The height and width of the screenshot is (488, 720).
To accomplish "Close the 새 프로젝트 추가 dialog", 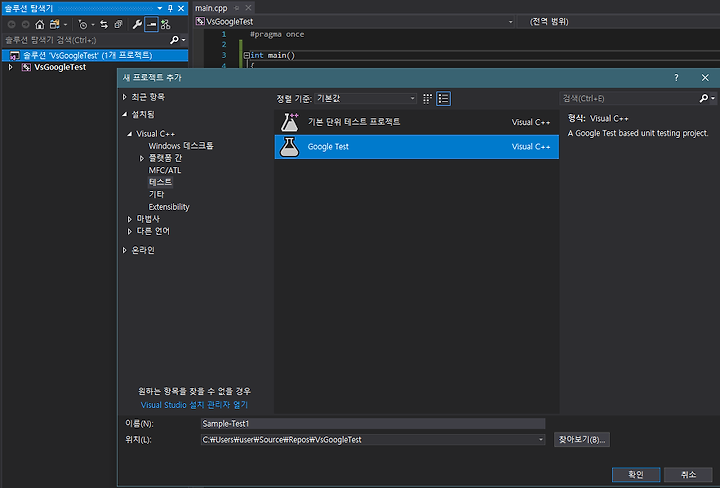I will 705,78.
